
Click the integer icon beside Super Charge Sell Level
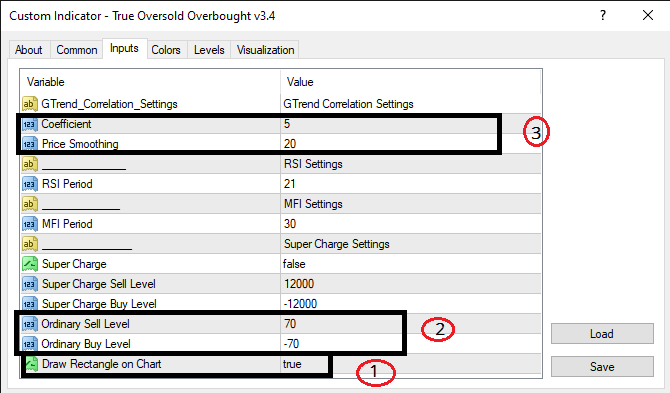click(x=29, y=284)
